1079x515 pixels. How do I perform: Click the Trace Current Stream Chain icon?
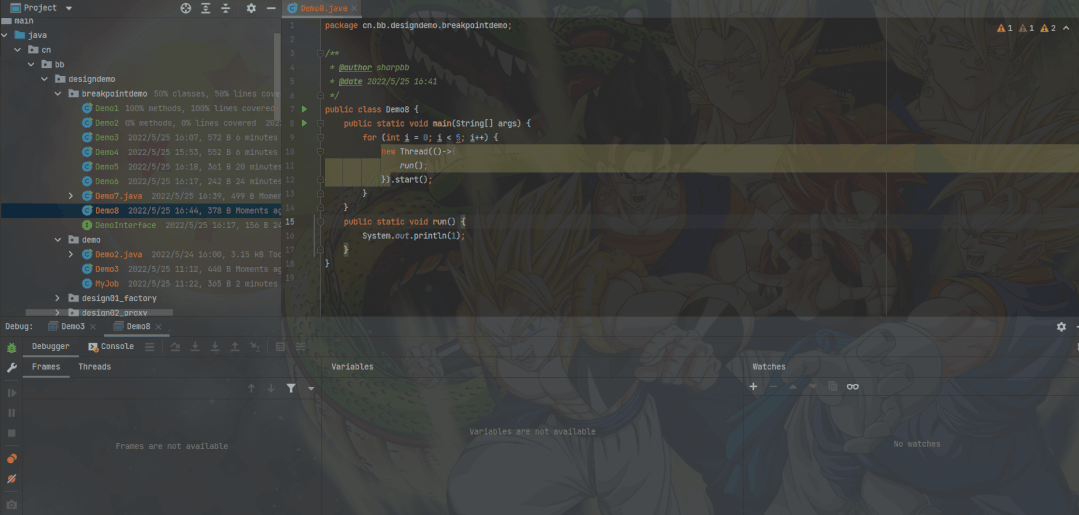[301, 346]
